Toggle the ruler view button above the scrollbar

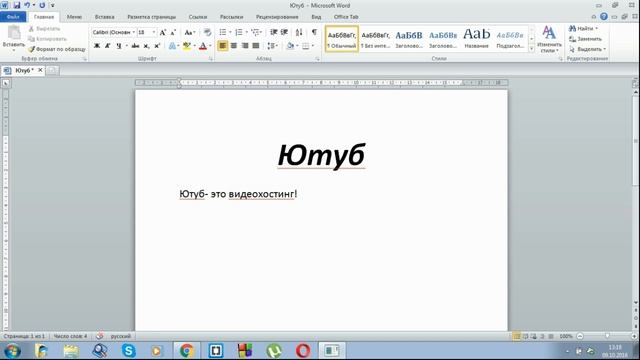pos(635,83)
